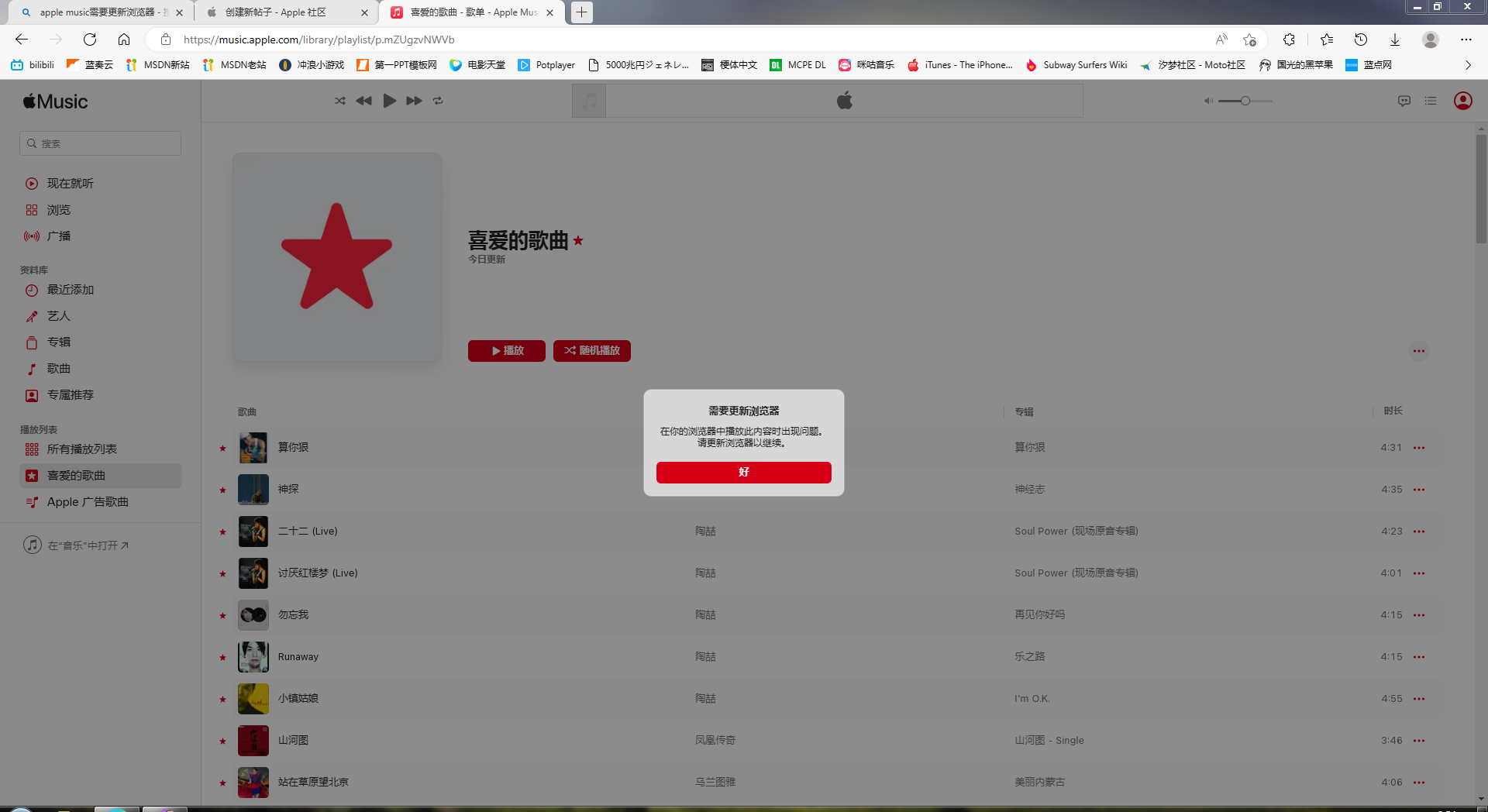1488x812 pixels.
Task: Open the lyrics panel icon
Action: [x=1404, y=101]
